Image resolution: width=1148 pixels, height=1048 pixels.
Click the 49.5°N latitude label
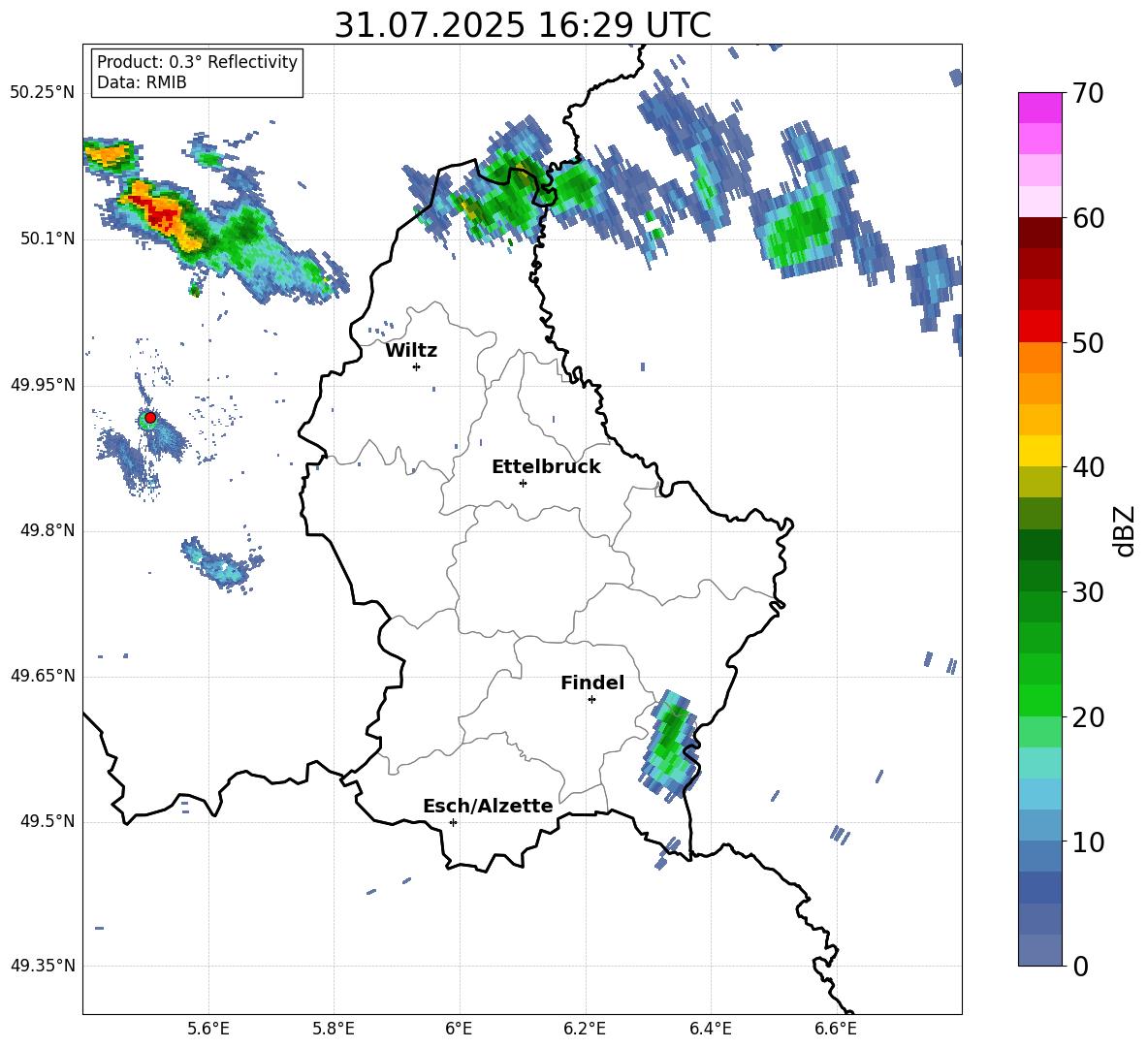pyautogui.click(x=48, y=821)
